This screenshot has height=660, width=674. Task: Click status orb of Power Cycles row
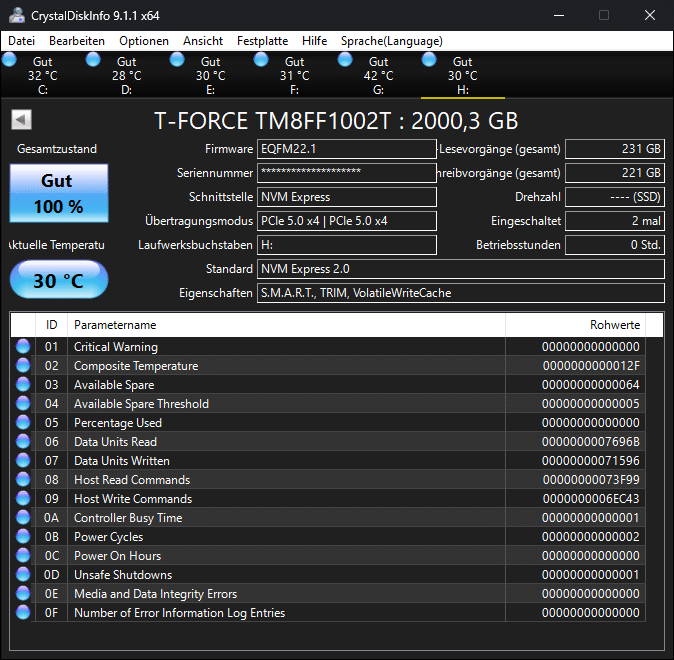click(x=23, y=537)
